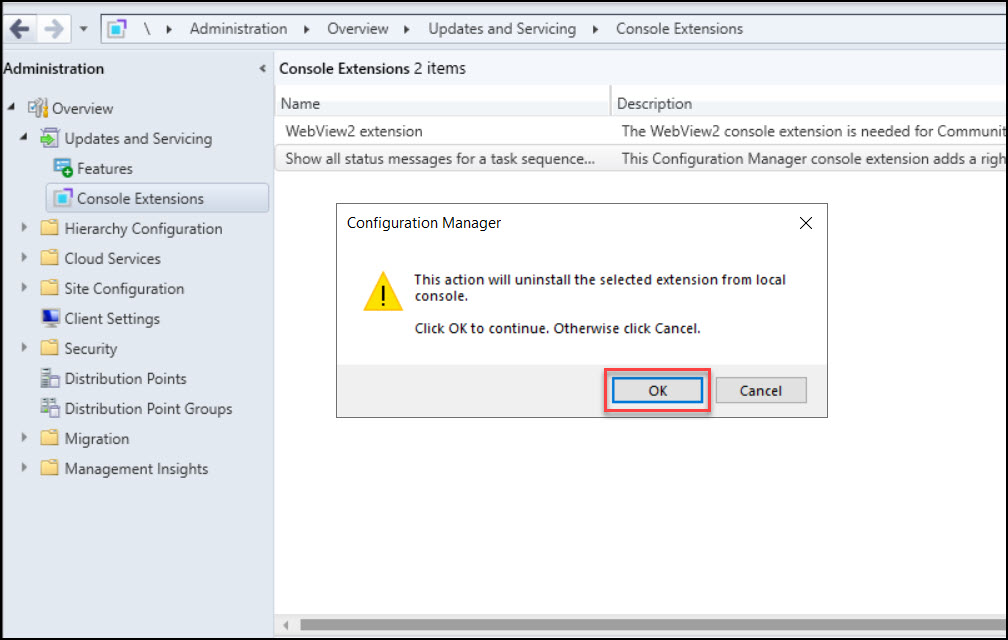The image size is (1008, 640).
Task: Open Cloud Services tree item
Action: tap(112, 258)
